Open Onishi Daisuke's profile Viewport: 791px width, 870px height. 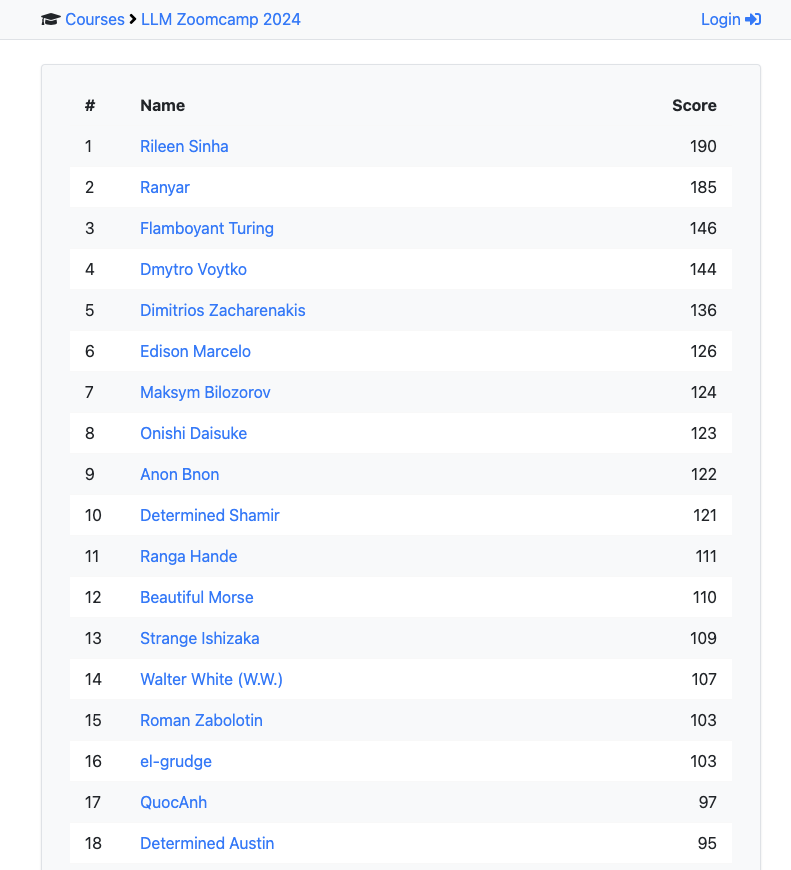tap(193, 433)
